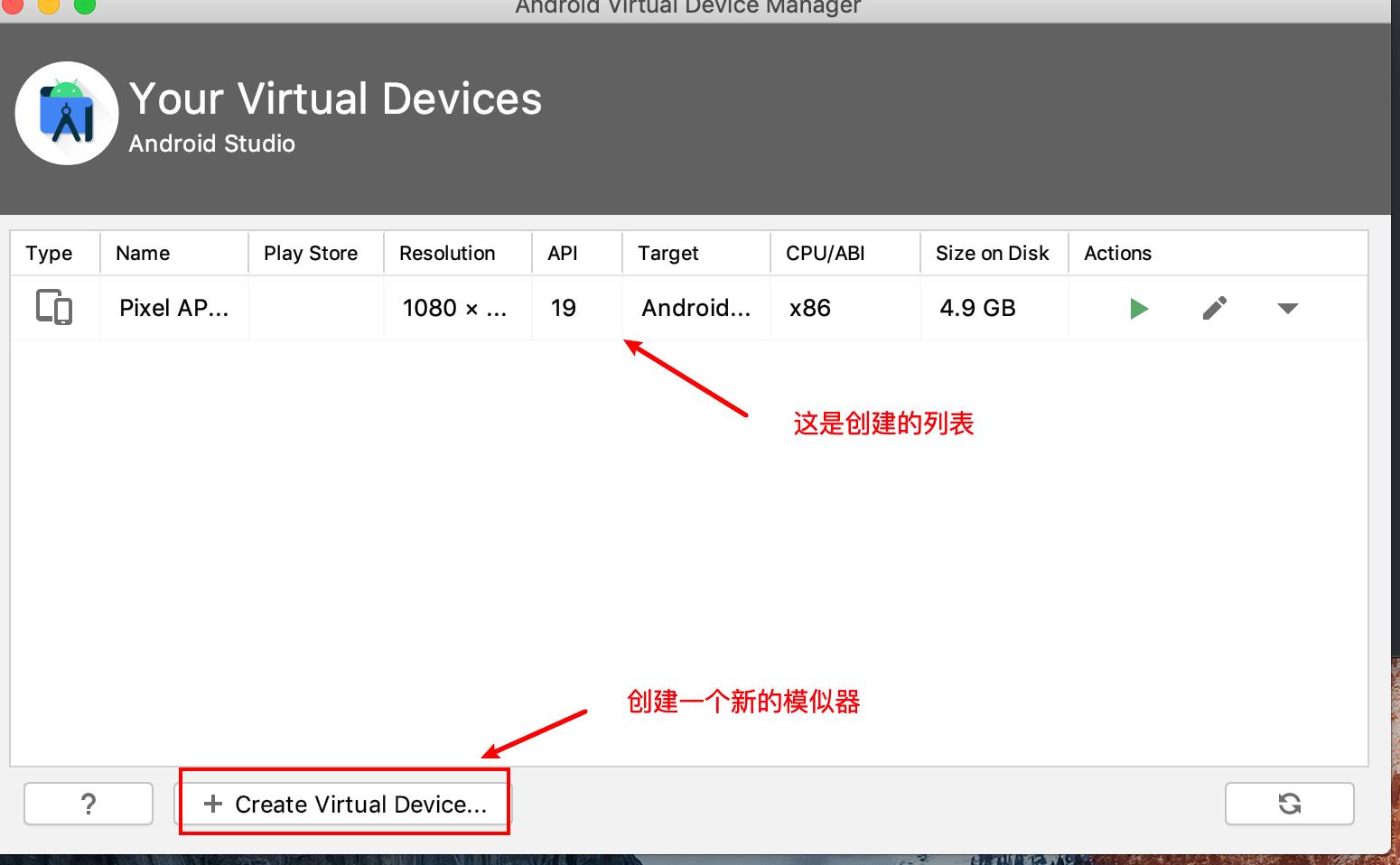Sort by Resolution column header
Screen dimensions: 1400x865
point(458,253)
